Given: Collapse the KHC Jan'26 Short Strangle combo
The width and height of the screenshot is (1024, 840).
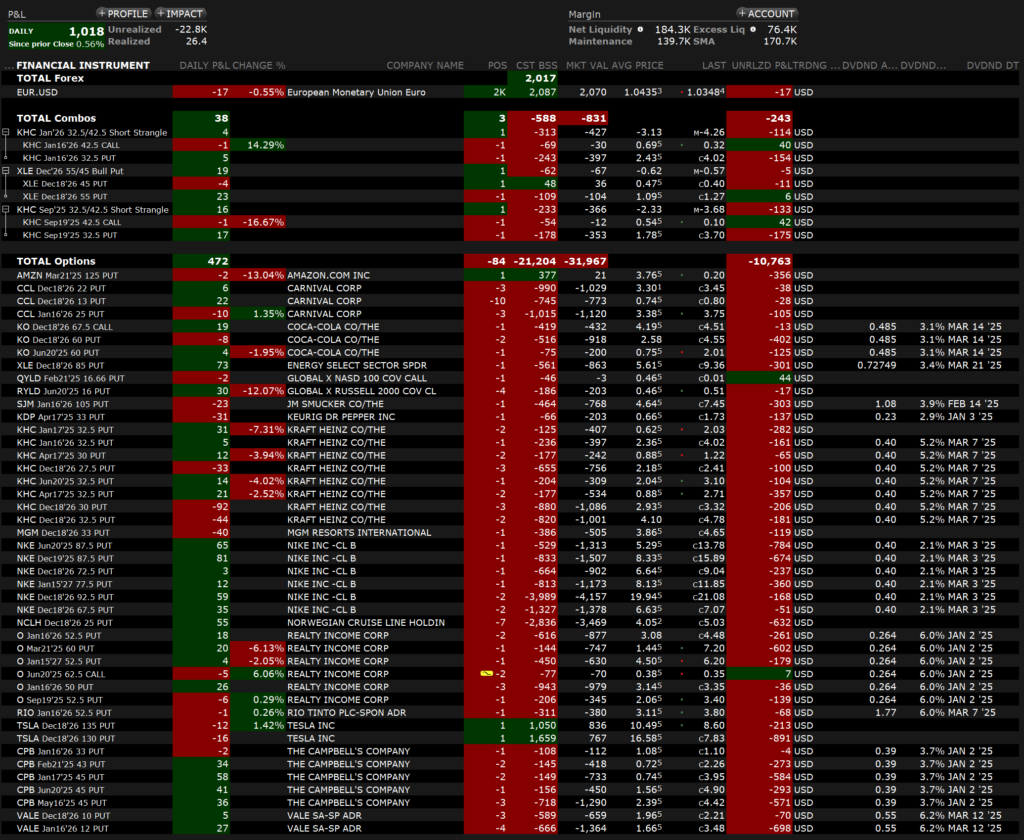Looking at the screenshot, I should pos(7,132).
